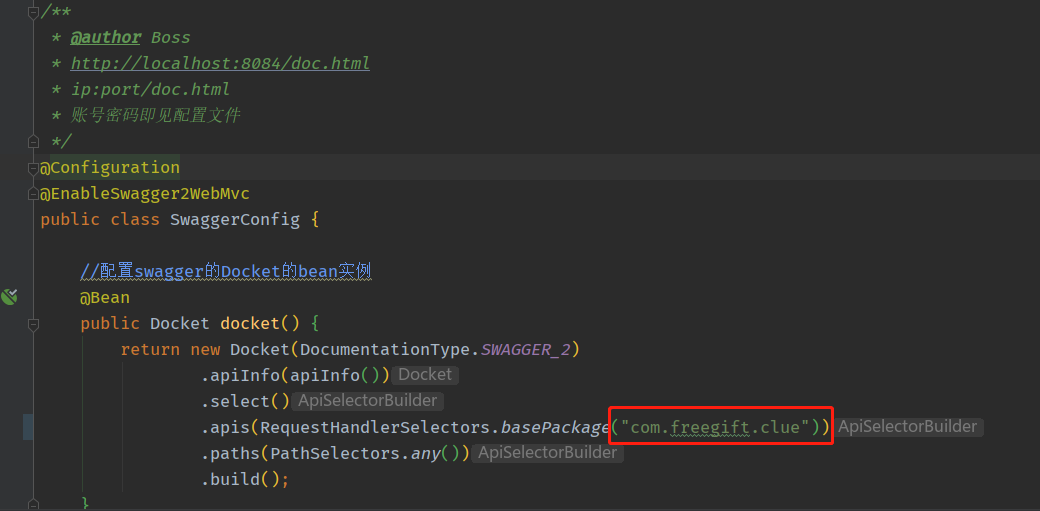Viewport: 1040px width, 511px height.
Task: Click the any() method call
Action: pos(435,453)
